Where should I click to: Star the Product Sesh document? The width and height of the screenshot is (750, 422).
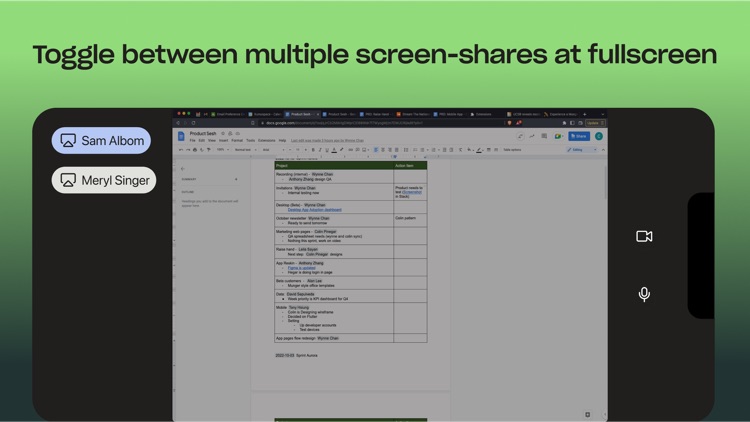click(223, 133)
